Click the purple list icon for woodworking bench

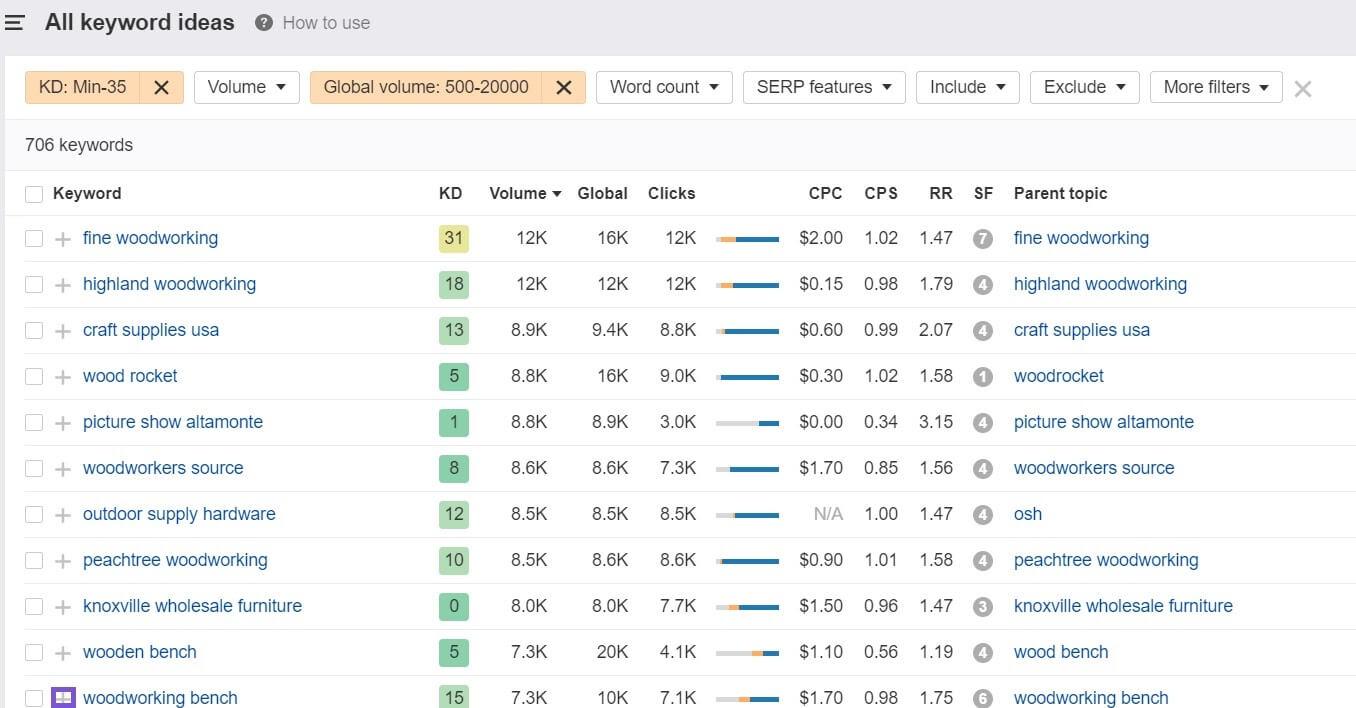click(63, 697)
